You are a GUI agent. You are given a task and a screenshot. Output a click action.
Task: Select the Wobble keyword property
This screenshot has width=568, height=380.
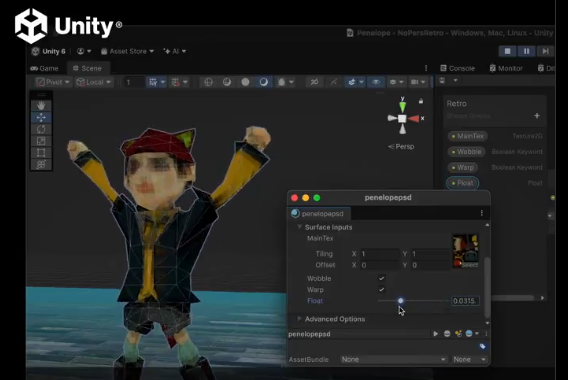466,151
